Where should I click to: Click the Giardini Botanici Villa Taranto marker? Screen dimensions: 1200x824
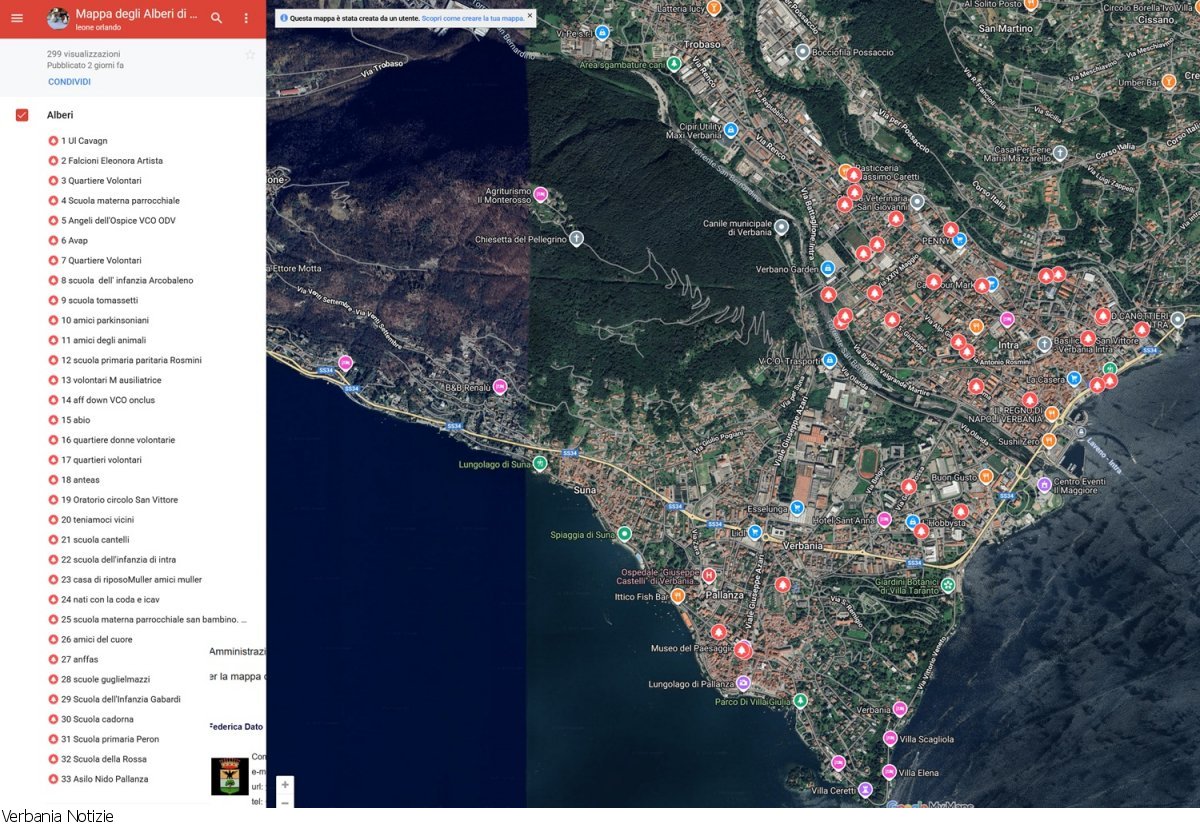tap(947, 584)
